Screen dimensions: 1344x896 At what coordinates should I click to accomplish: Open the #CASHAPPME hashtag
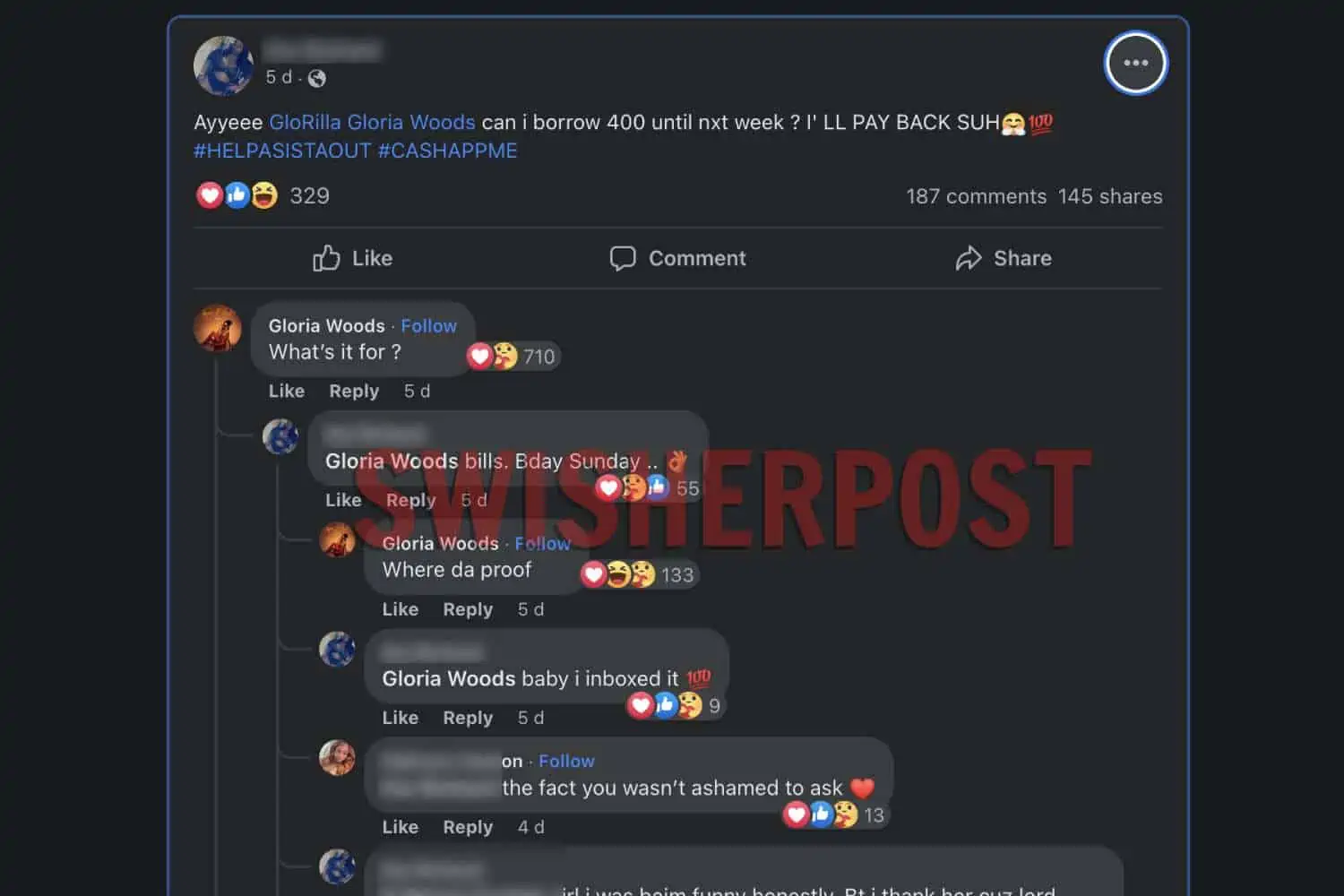[447, 151]
